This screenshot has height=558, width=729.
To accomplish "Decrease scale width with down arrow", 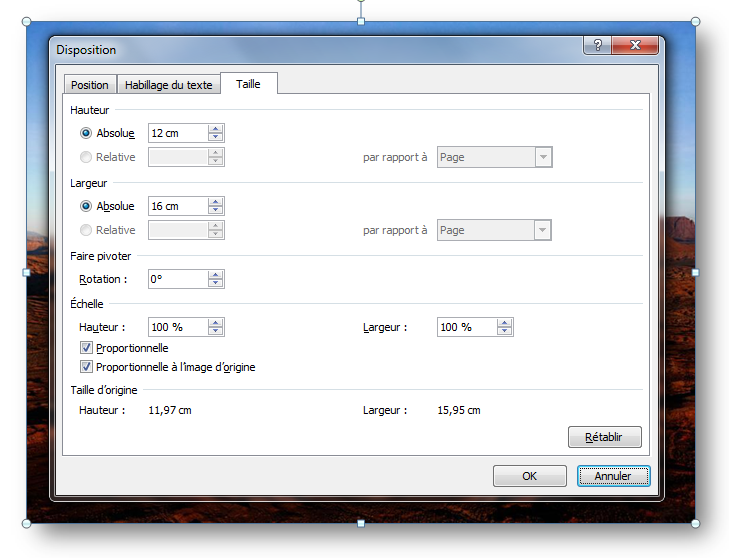I will point(504,331).
